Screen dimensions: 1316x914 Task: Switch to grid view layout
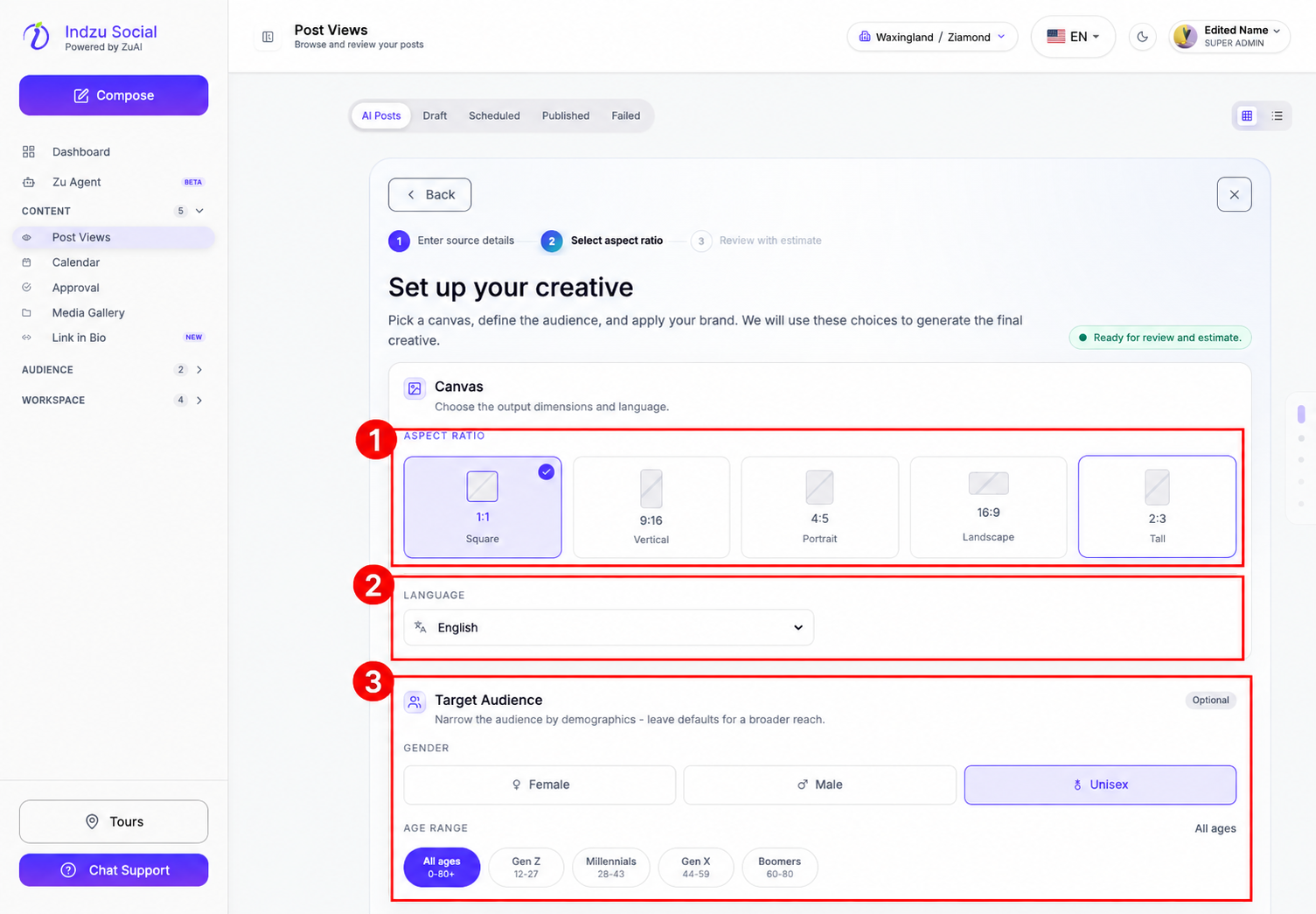pos(1247,115)
